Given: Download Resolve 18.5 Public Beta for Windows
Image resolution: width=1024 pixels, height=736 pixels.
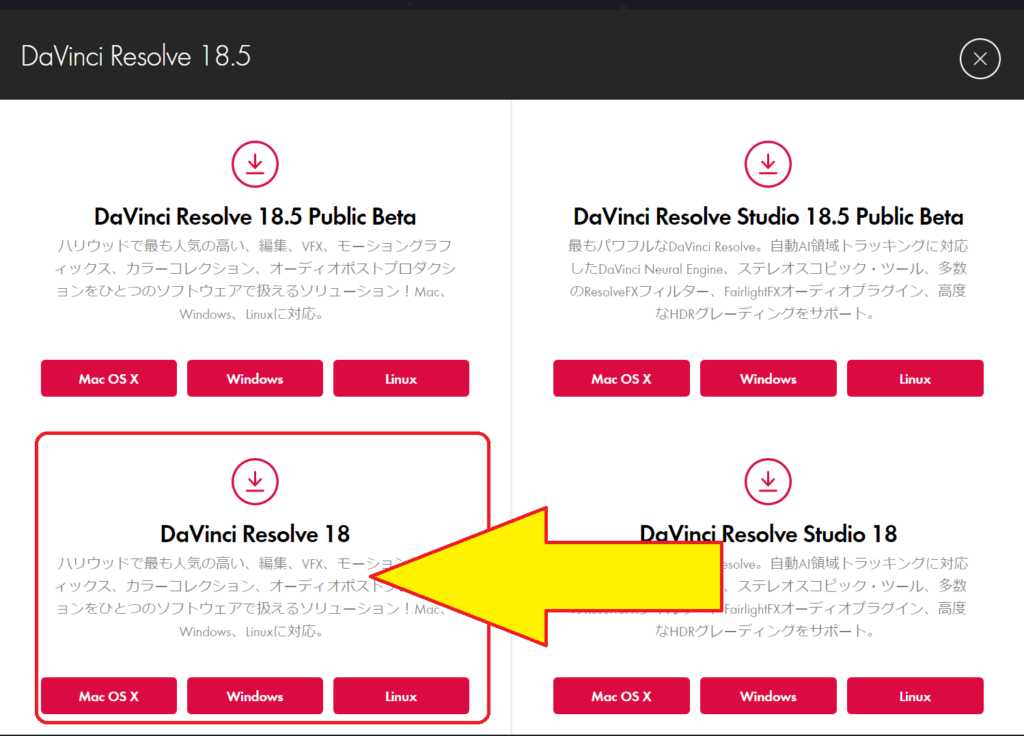Looking at the screenshot, I should 255,378.
